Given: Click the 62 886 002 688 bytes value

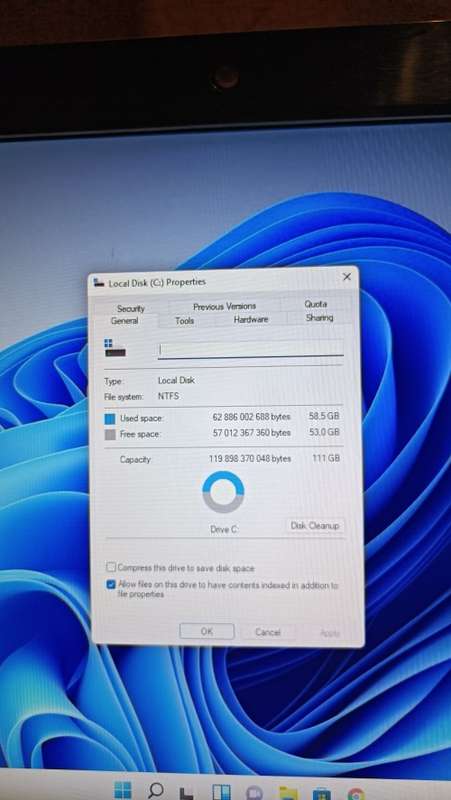Looking at the screenshot, I should [x=252, y=417].
